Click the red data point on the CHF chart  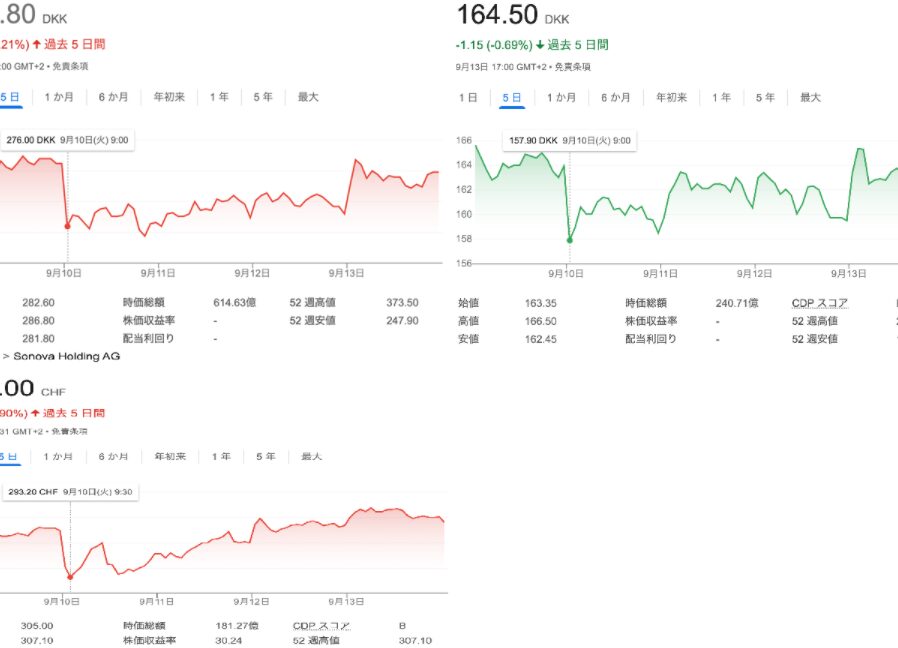pyautogui.click(x=69, y=577)
